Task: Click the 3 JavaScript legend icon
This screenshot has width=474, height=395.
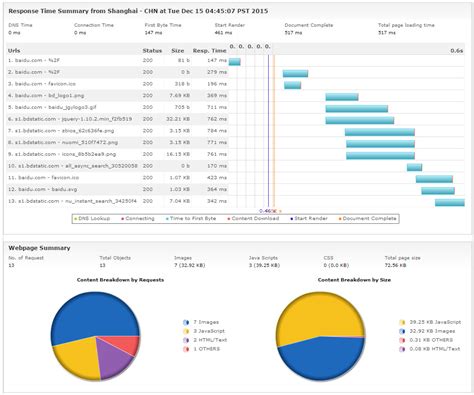Action: (186, 331)
